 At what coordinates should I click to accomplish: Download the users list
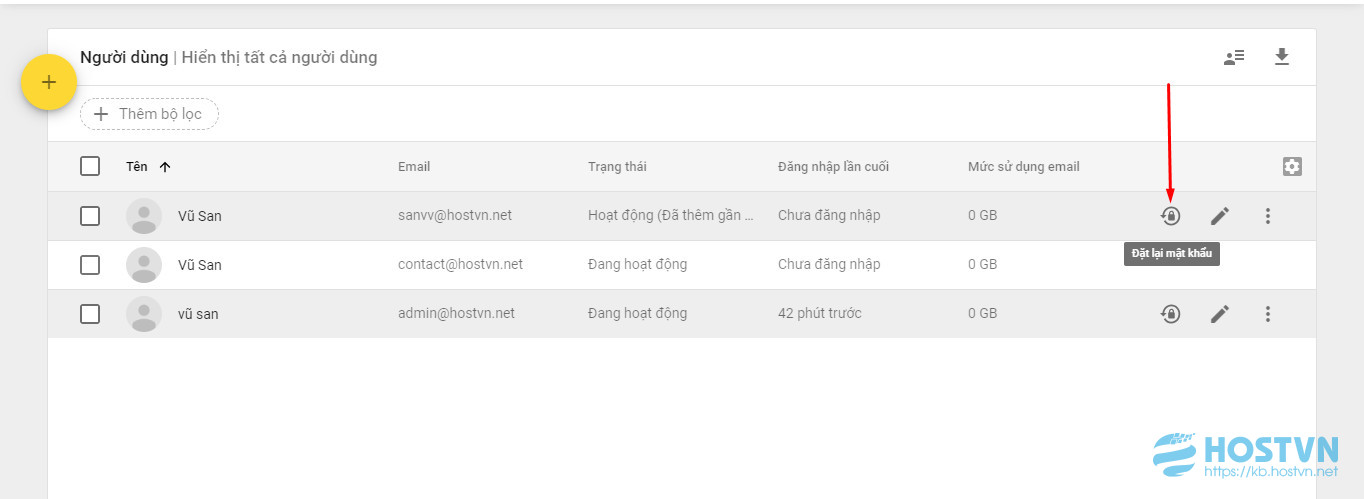(1282, 57)
